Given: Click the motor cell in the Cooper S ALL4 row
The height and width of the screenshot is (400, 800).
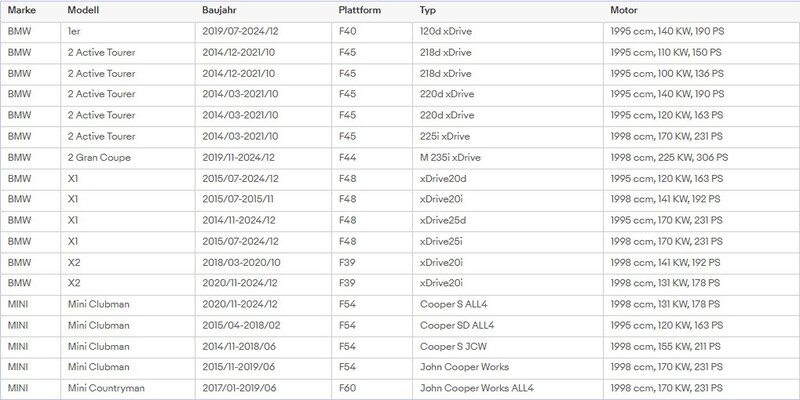Looking at the screenshot, I should (x=665, y=304).
